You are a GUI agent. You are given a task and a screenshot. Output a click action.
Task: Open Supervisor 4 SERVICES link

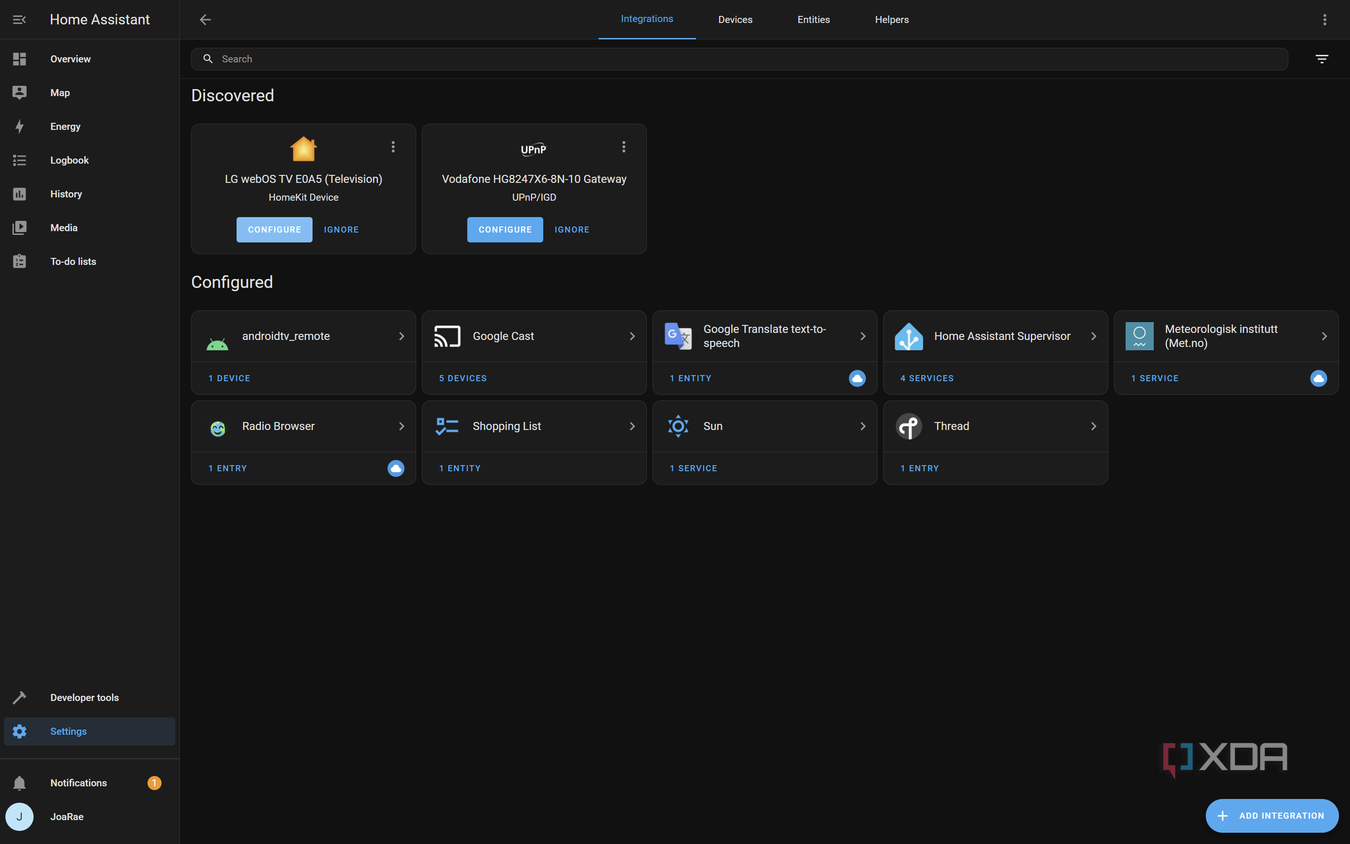coord(927,378)
